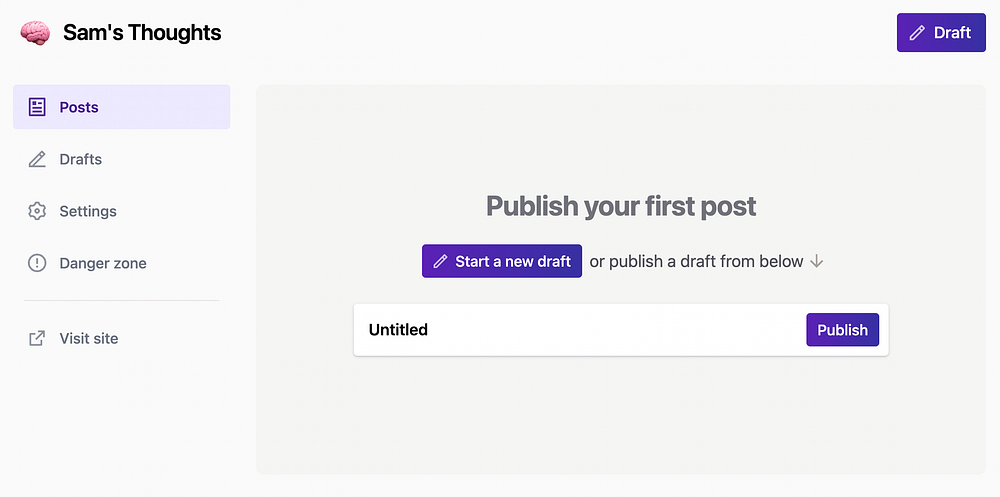This screenshot has width=1000, height=497.
Task: Select Danger zone in sidebar
Action: 103,263
